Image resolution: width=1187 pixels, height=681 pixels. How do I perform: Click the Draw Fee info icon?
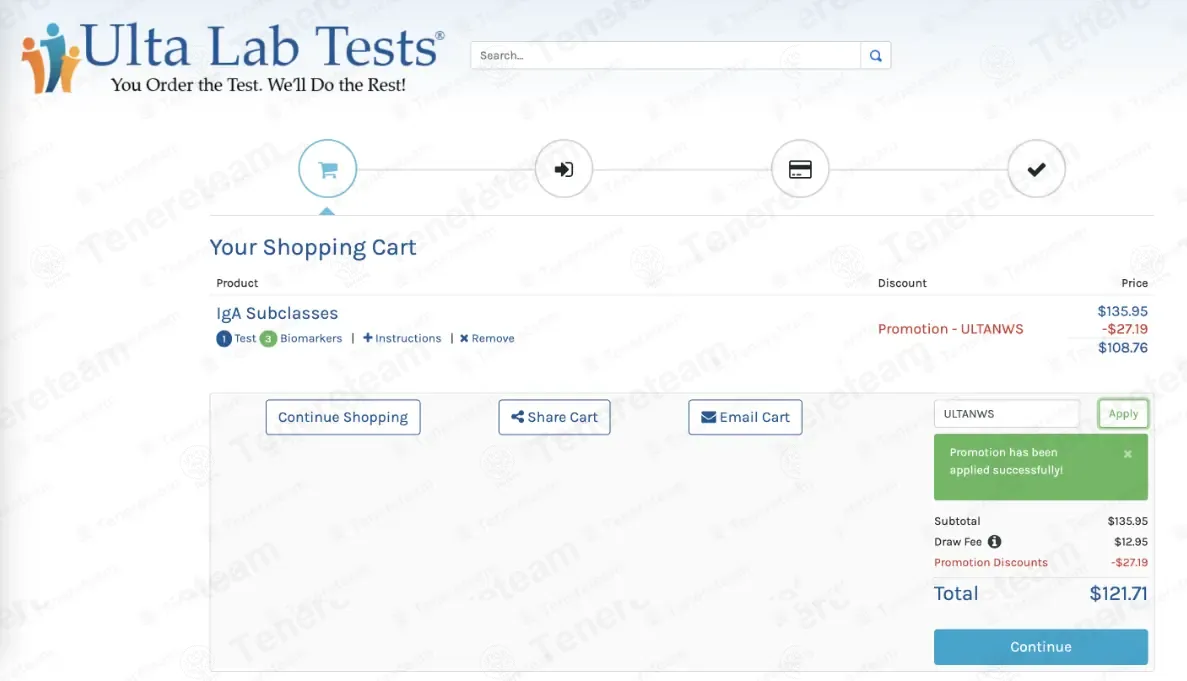[x=994, y=542]
